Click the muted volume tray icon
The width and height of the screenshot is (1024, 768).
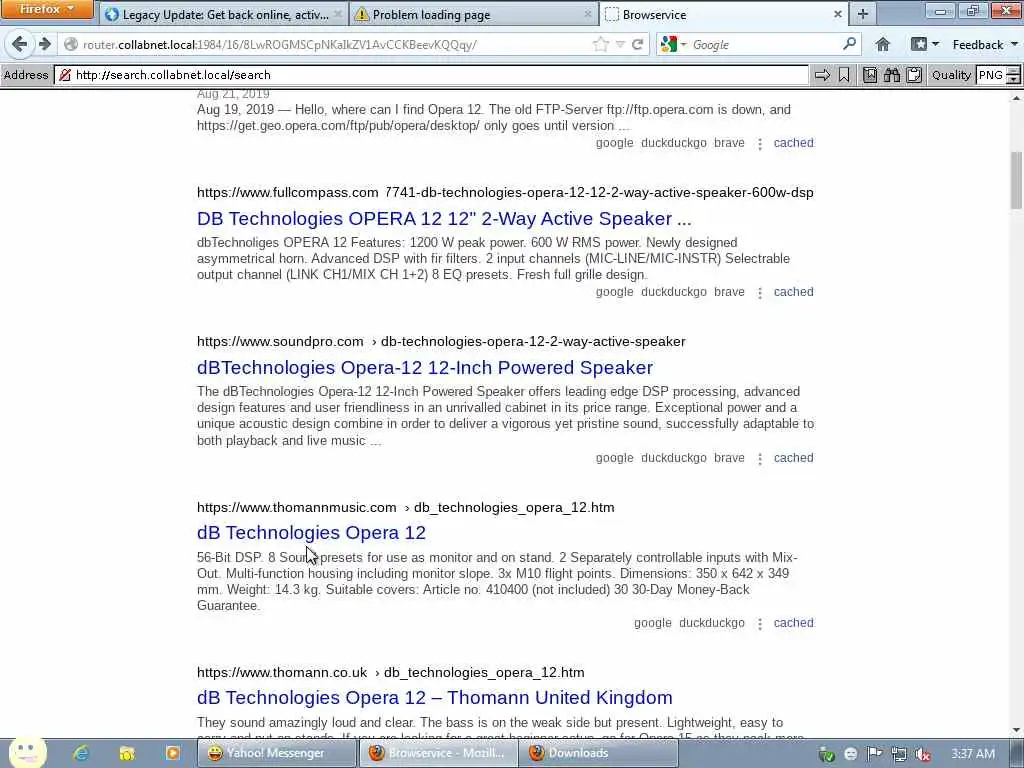click(922, 754)
